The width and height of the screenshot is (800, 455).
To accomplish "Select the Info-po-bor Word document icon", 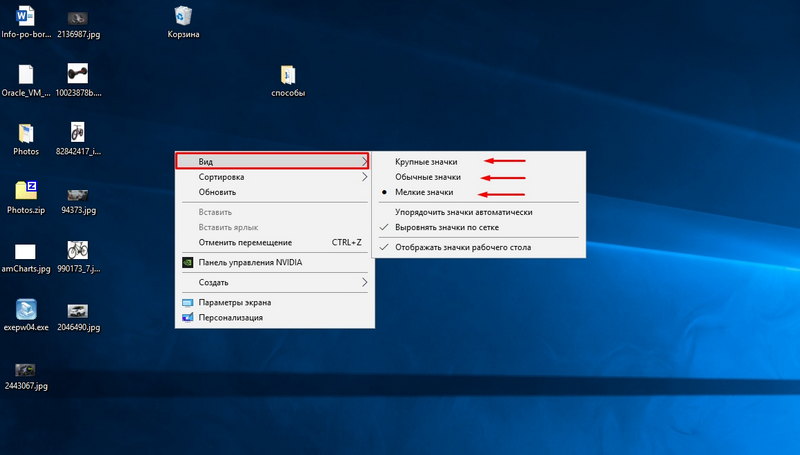I will coord(26,16).
